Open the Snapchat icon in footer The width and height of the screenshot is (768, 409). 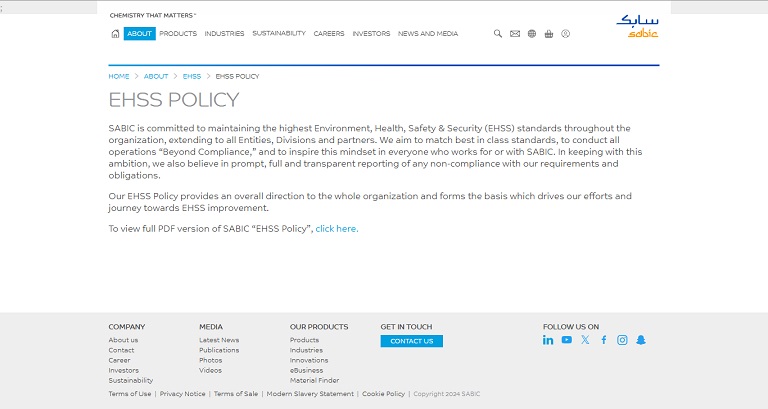(641, 340)
